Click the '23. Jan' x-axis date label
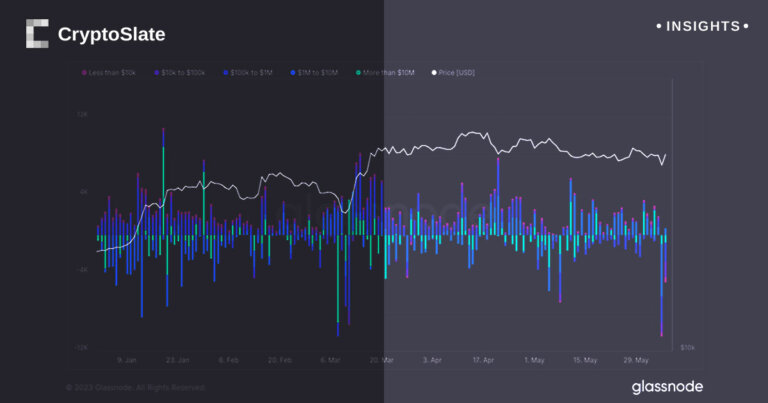Image resolution: width=768 pixels, height=403 pixels. pyautogui.click(x=177, y=360)
